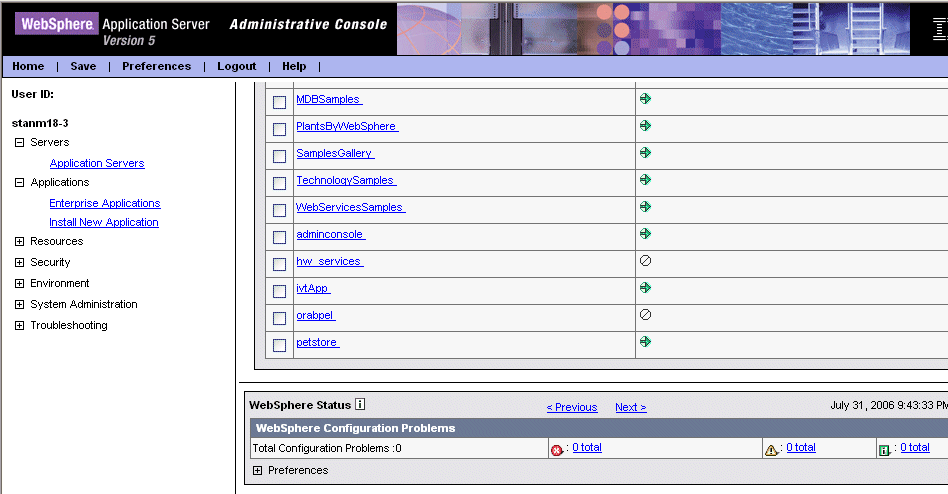Screen dimensions: 948x494
Task: Click the stanm18-3 node name
Action: (40, 123)
